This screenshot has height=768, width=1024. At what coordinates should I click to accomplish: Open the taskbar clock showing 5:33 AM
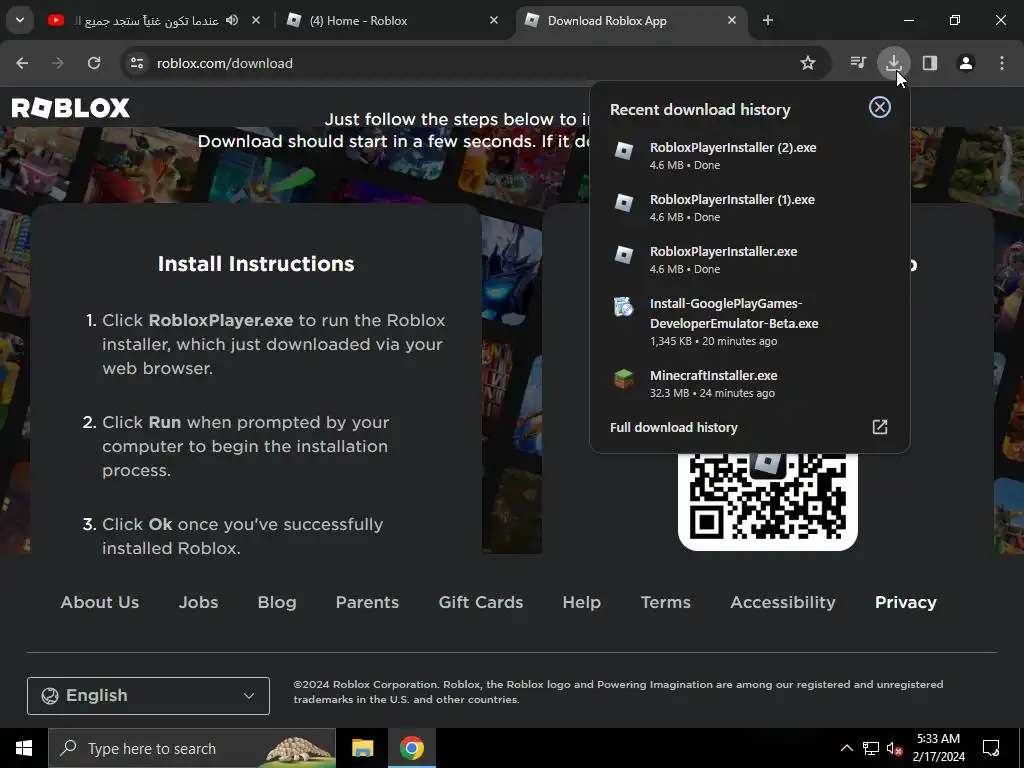(x=938, y=748)
